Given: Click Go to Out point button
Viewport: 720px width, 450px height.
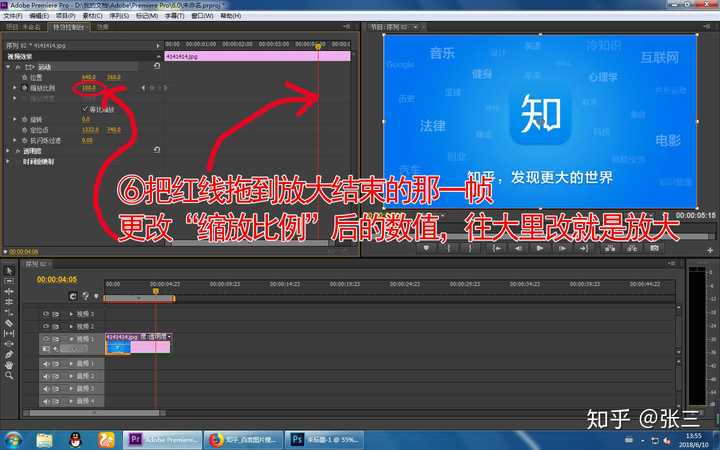Looking at the screenshot, I should (x=583, y=248).
